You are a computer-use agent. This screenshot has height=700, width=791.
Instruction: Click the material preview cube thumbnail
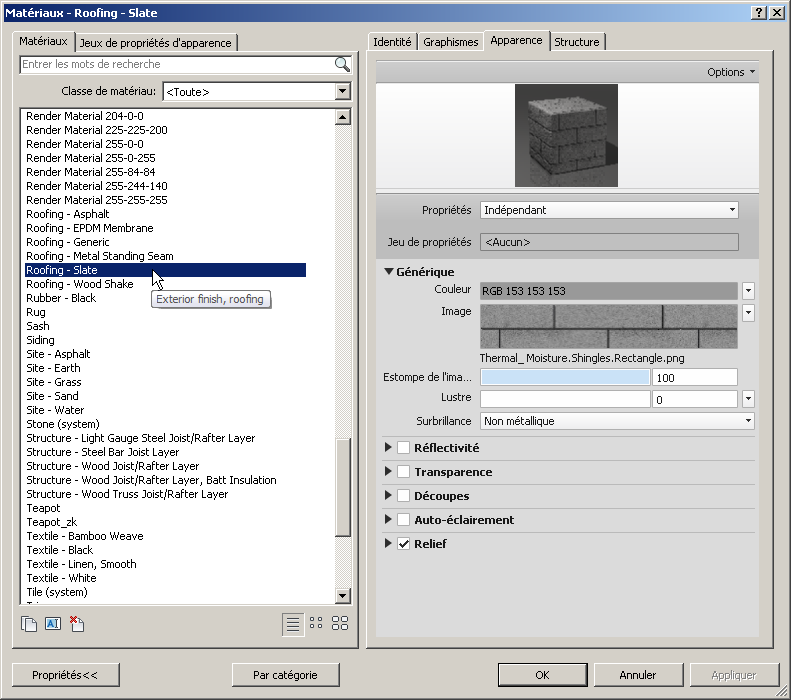566,135
